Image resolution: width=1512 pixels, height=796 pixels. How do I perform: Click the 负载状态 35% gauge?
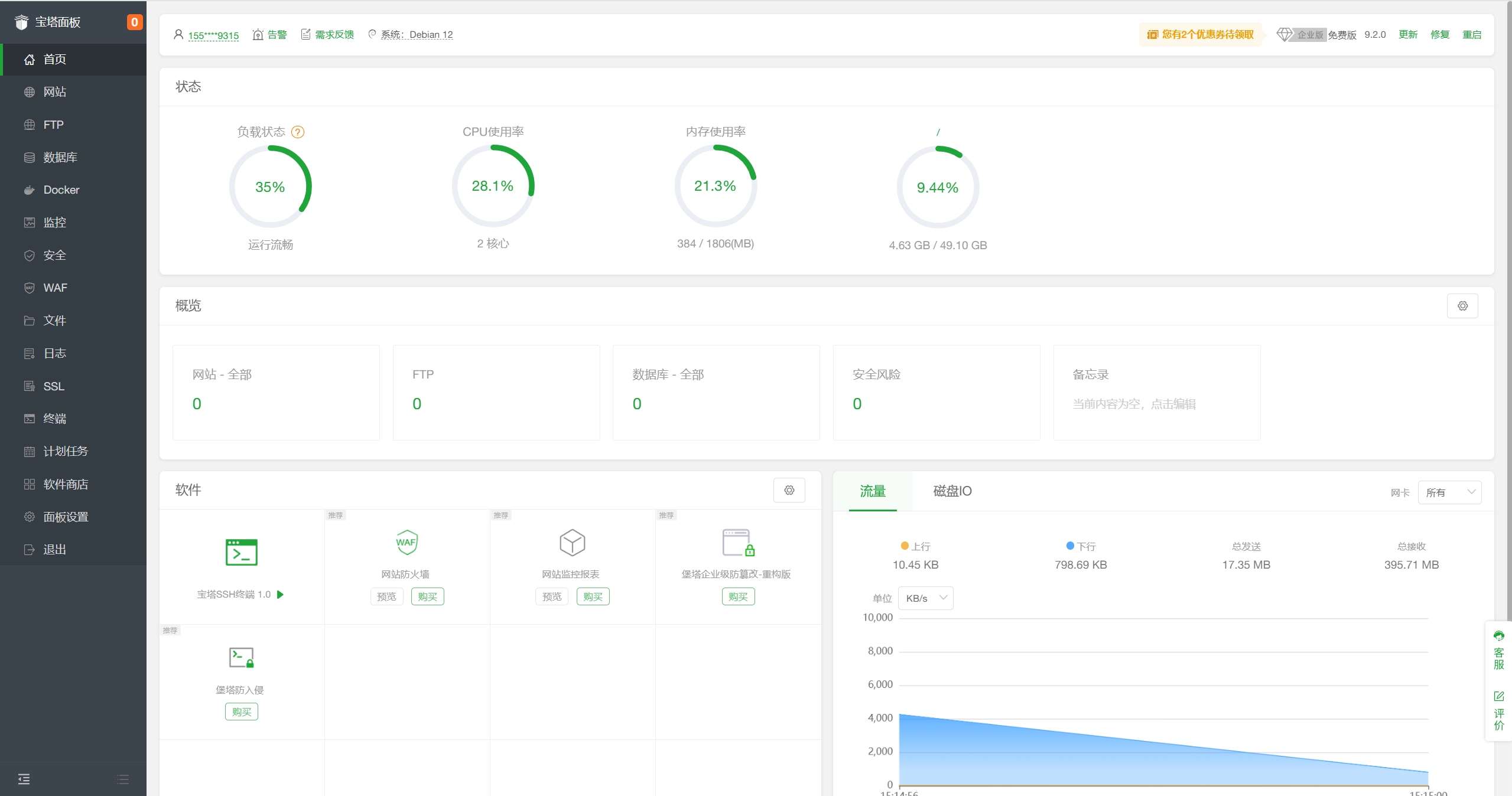pyautogui.click(x=270, y=187)
